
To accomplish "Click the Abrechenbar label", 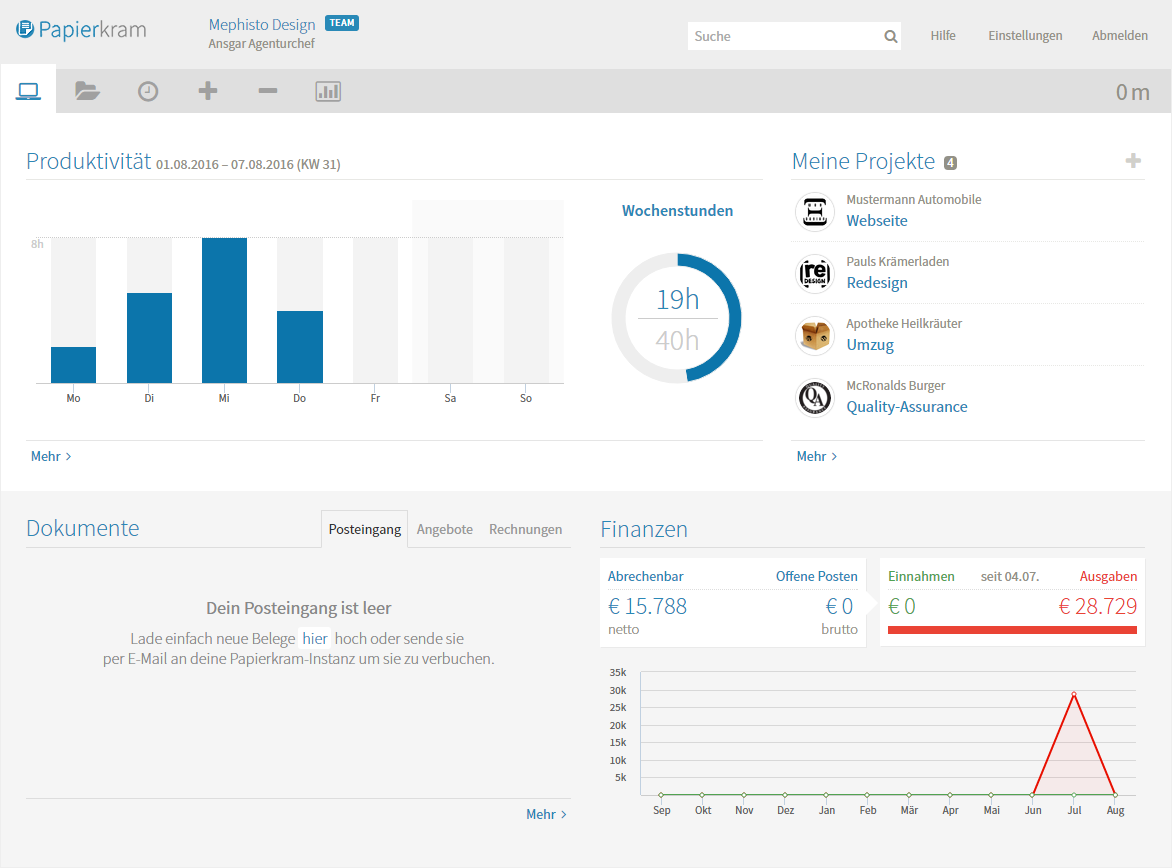I will [645, 576].
